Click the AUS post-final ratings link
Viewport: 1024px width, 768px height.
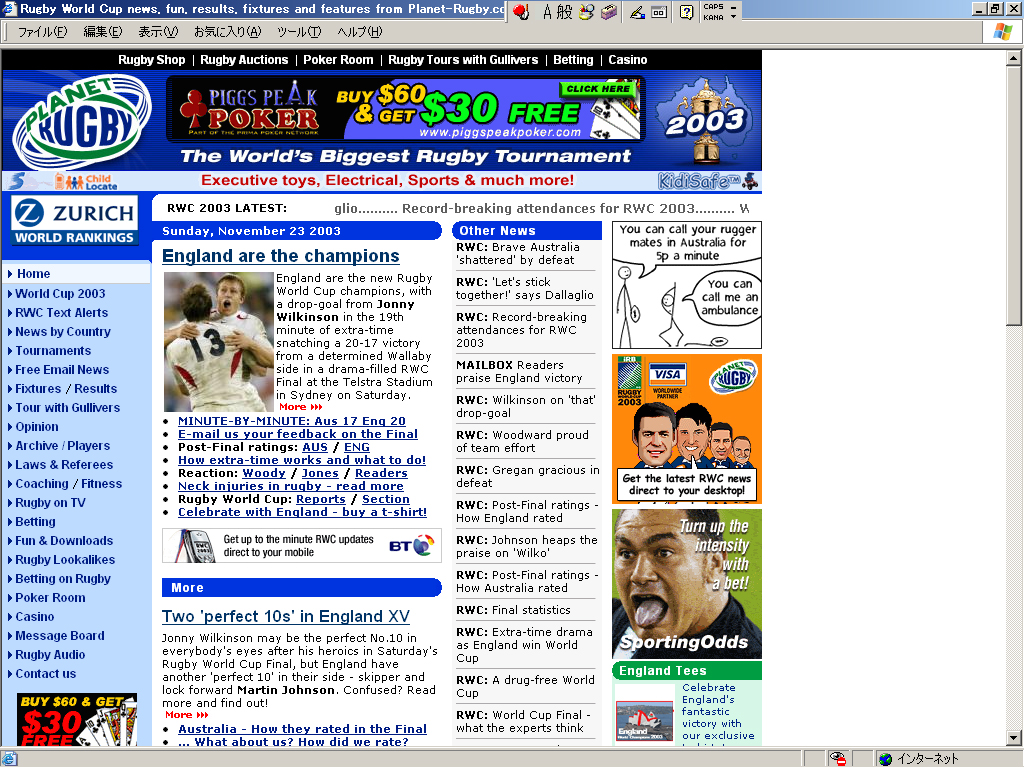coord(315,447)
